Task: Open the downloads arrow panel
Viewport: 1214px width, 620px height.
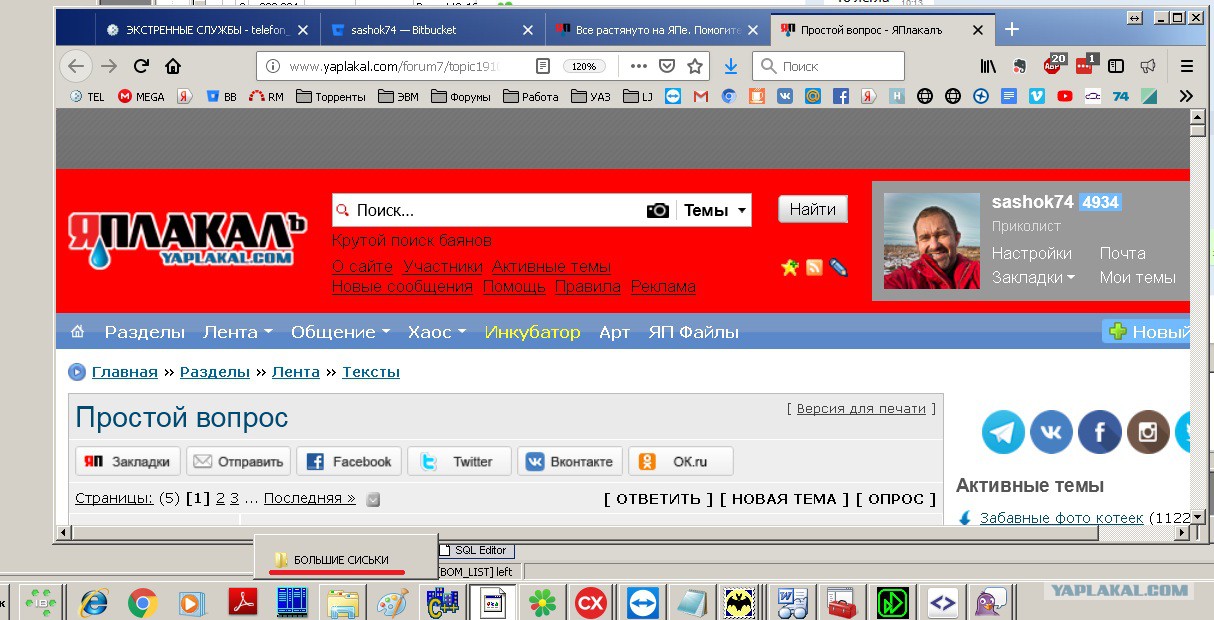Action: (x=731, y=66)
